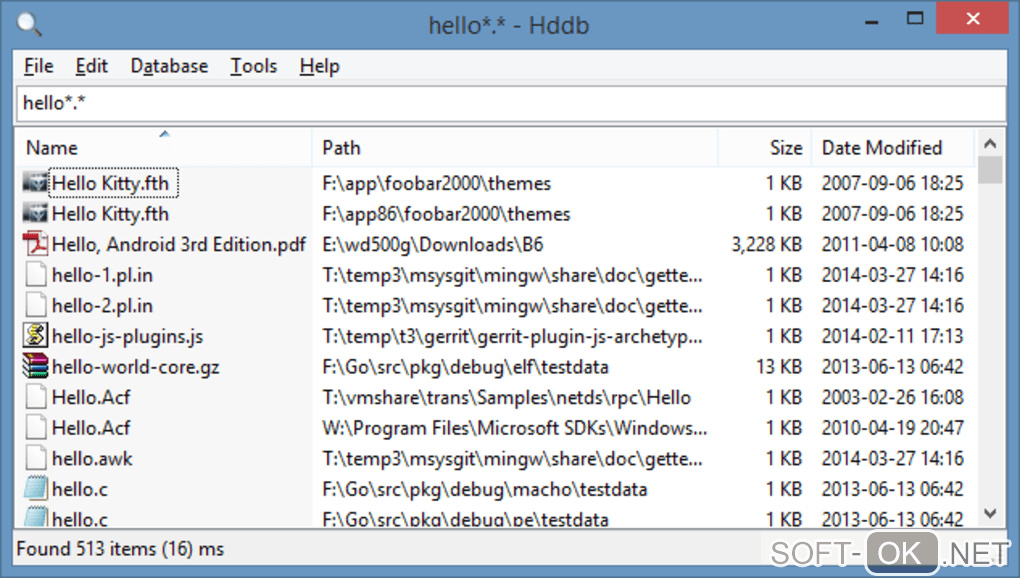Click the scroll up arrow of results list
Viewport: 1020px width, 578px height.
pos(990,144)
